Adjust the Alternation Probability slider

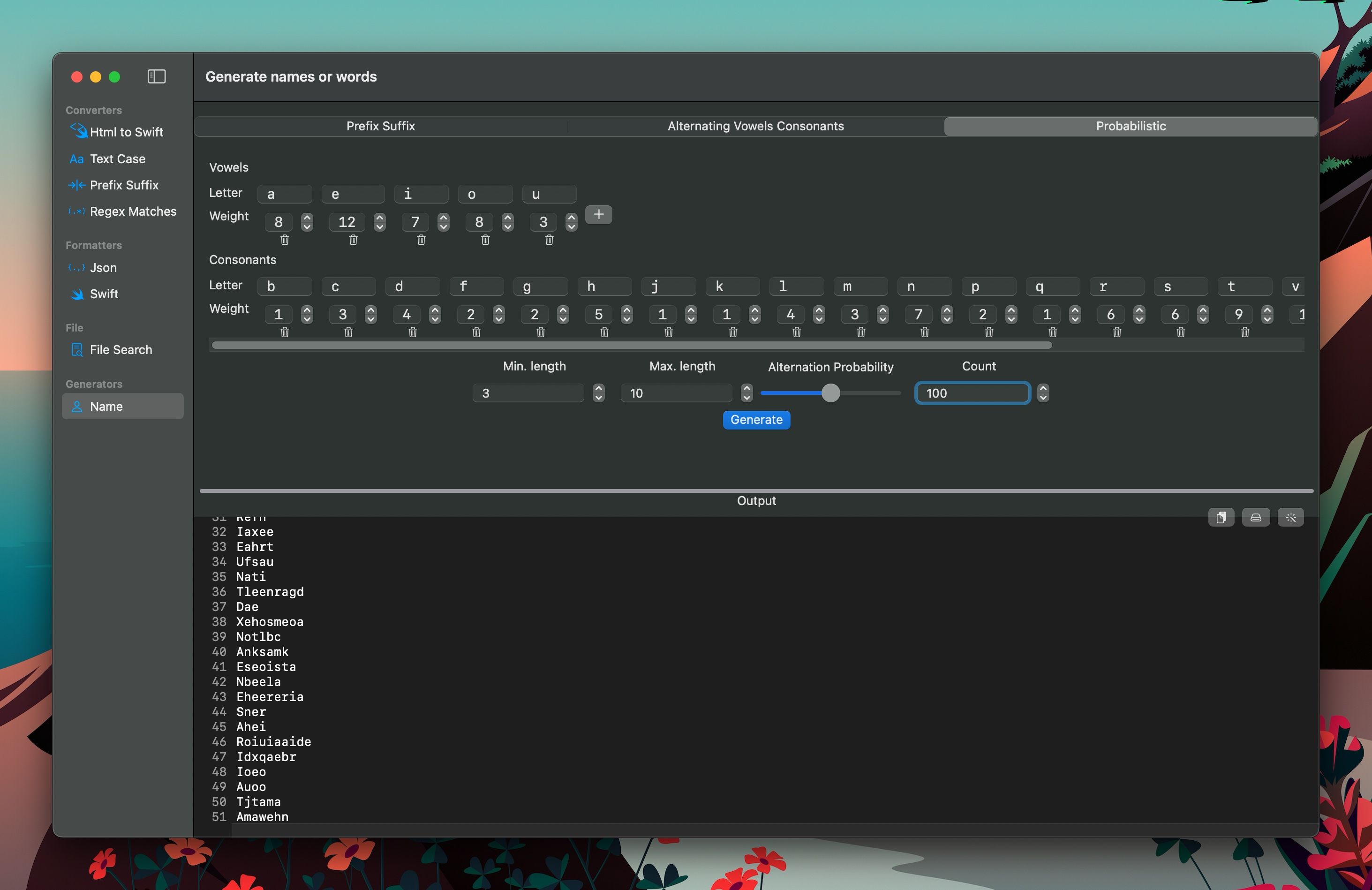pos(830,393)
